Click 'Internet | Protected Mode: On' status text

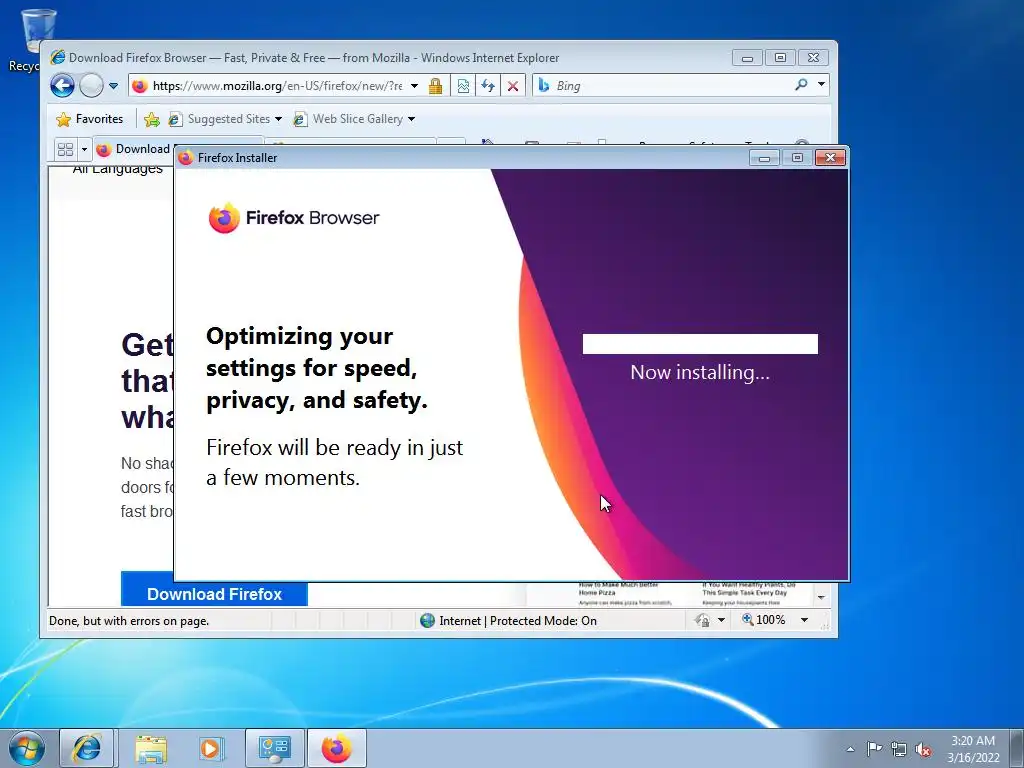(518, 620)
